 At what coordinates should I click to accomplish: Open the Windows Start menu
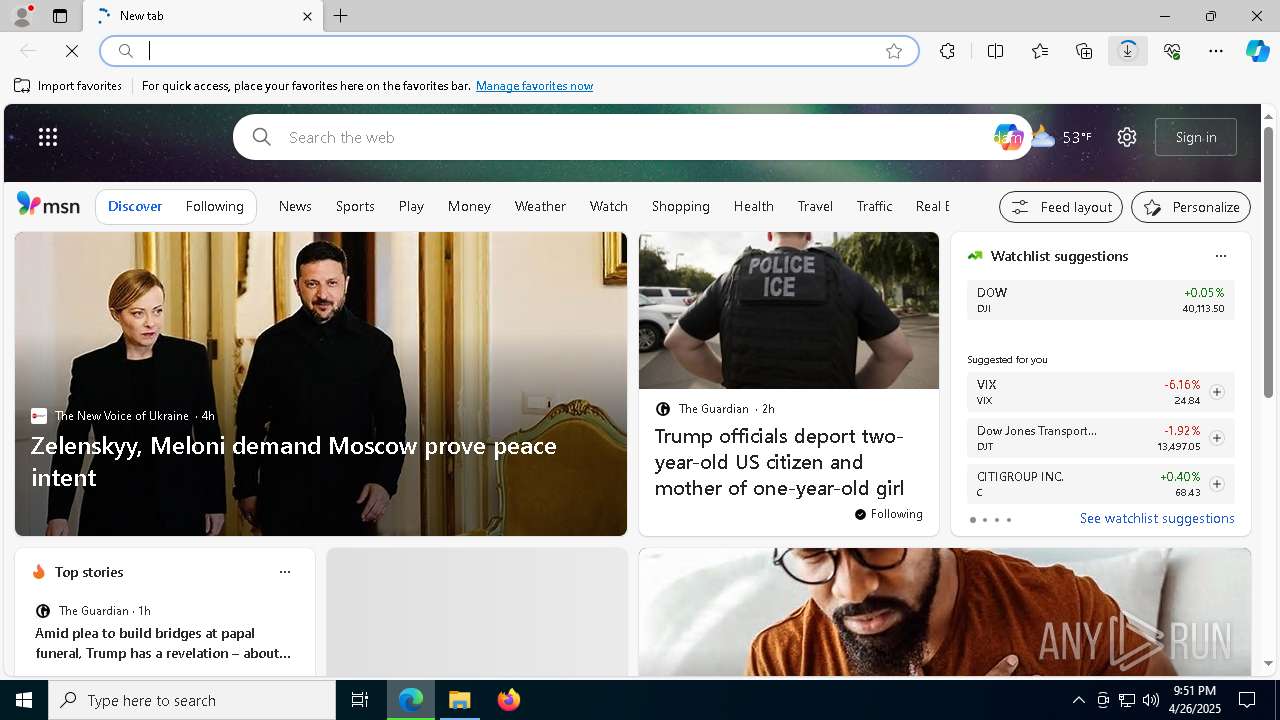point(24,700)
